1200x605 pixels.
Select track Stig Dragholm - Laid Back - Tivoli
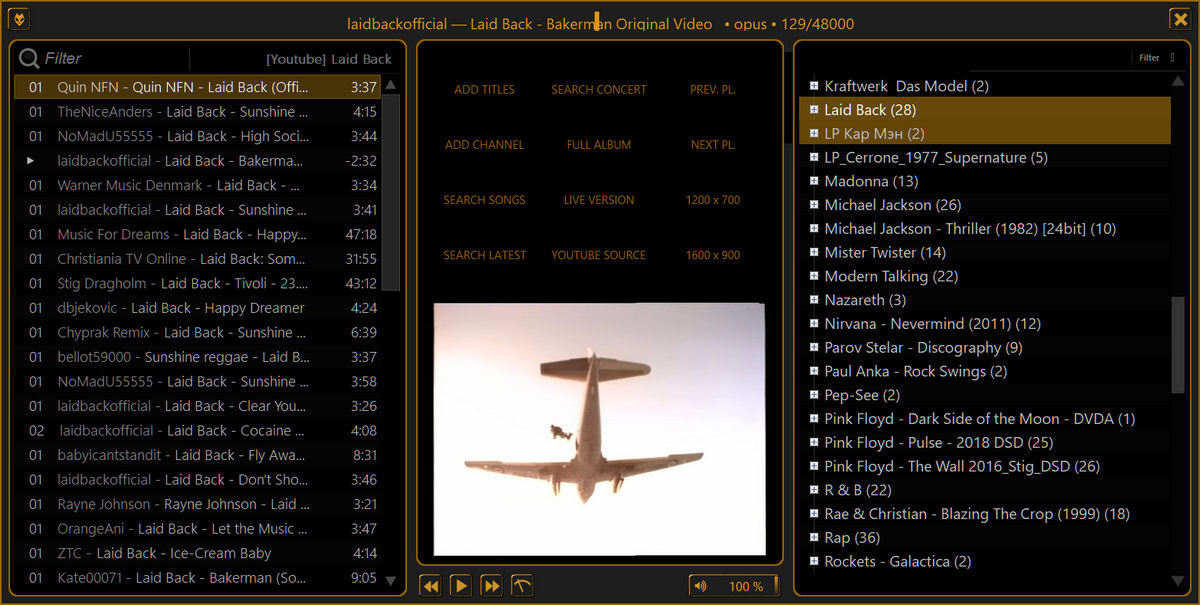point(198,283)
